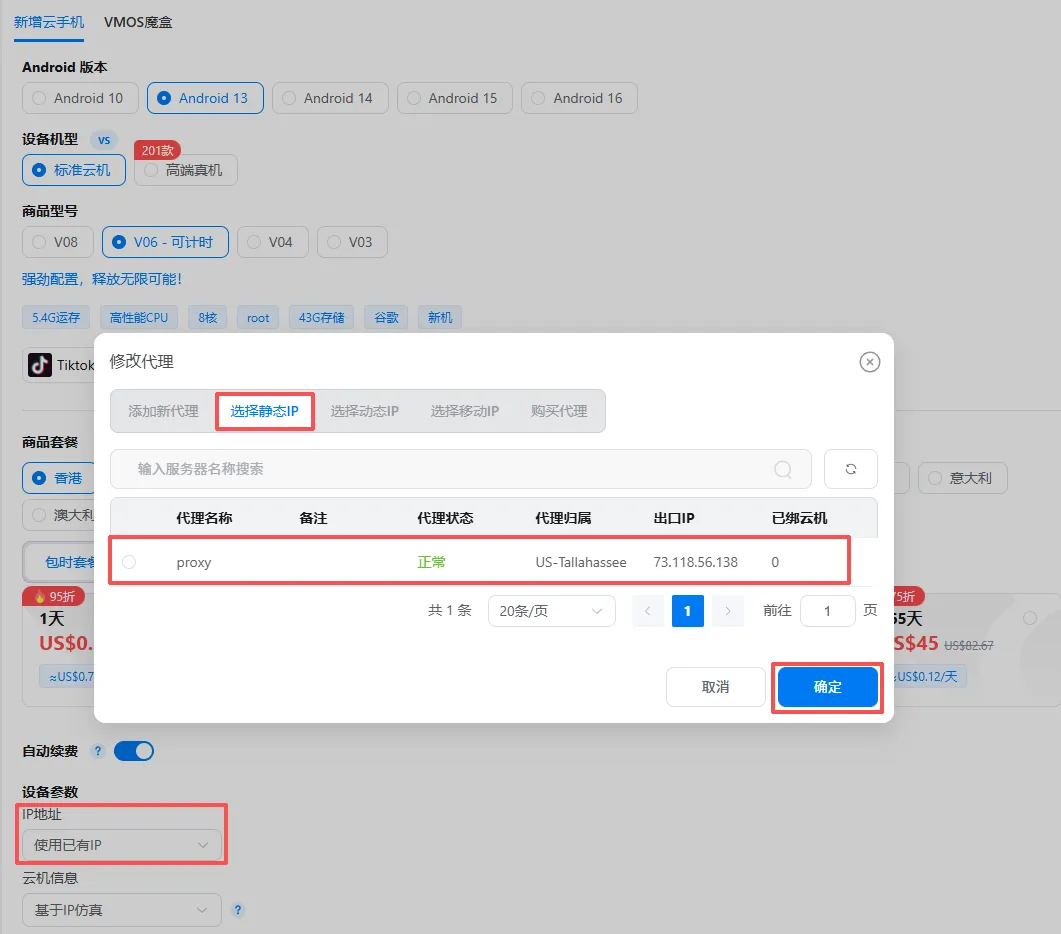Click the search magnifier in the proxy search bar
The width and height of the screenshot is (1061, 934).
782,469
